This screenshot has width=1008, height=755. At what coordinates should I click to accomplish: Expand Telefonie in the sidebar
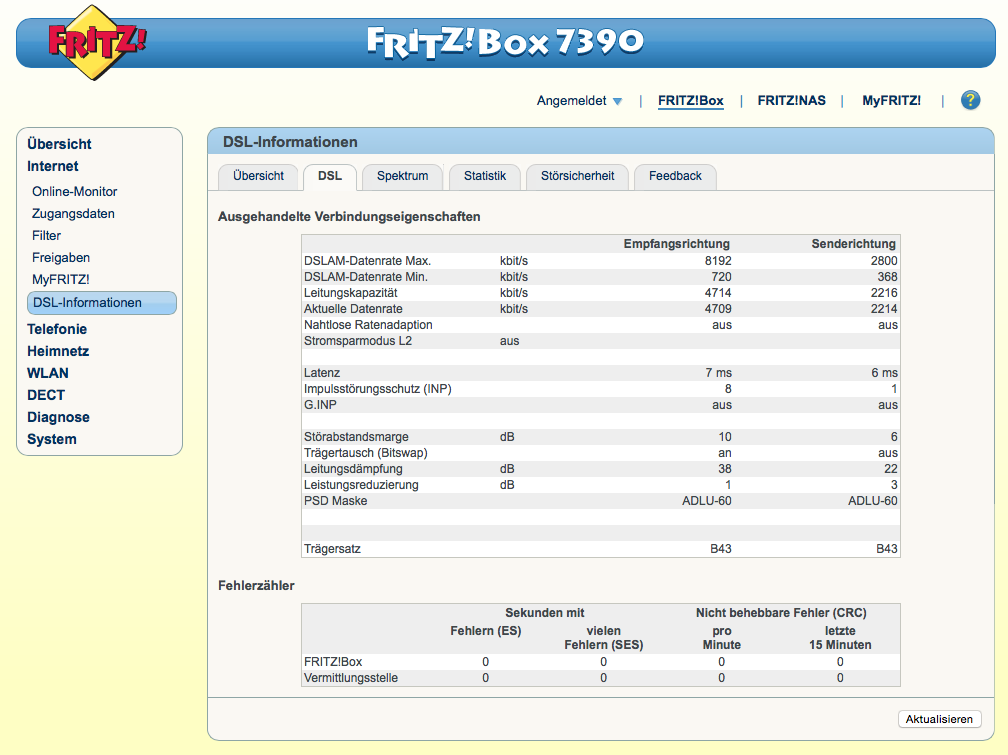point(57,329)
